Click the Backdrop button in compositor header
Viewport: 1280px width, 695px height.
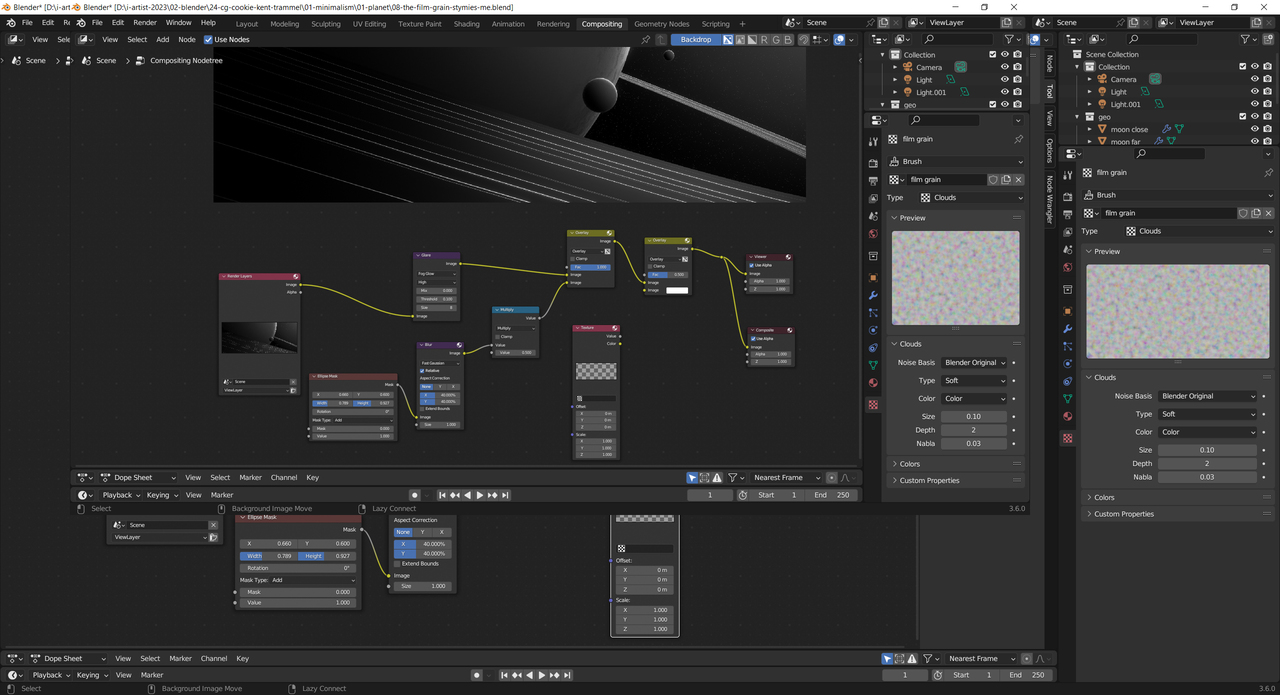coord(696,39)
